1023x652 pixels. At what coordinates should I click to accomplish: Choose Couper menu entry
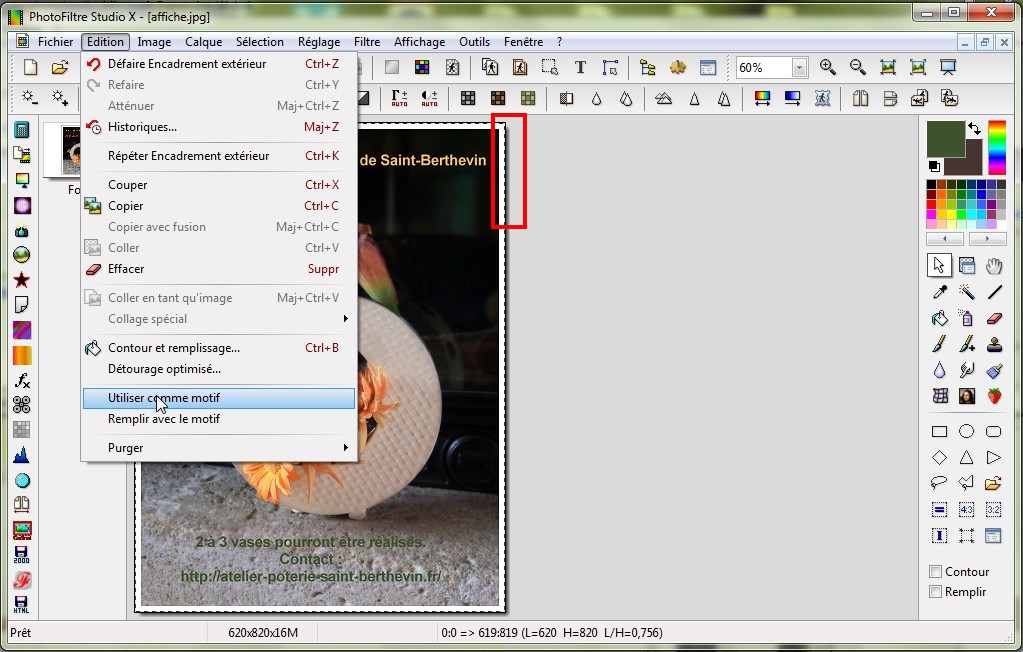(x=219, y=185)
